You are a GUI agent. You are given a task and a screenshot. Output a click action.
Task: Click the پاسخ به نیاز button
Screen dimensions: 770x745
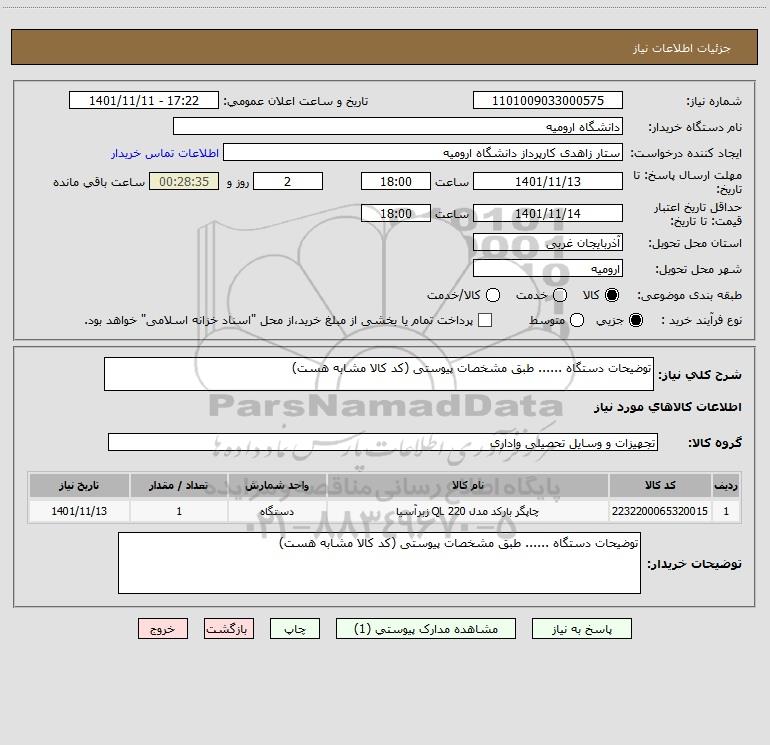pos(582,629)
